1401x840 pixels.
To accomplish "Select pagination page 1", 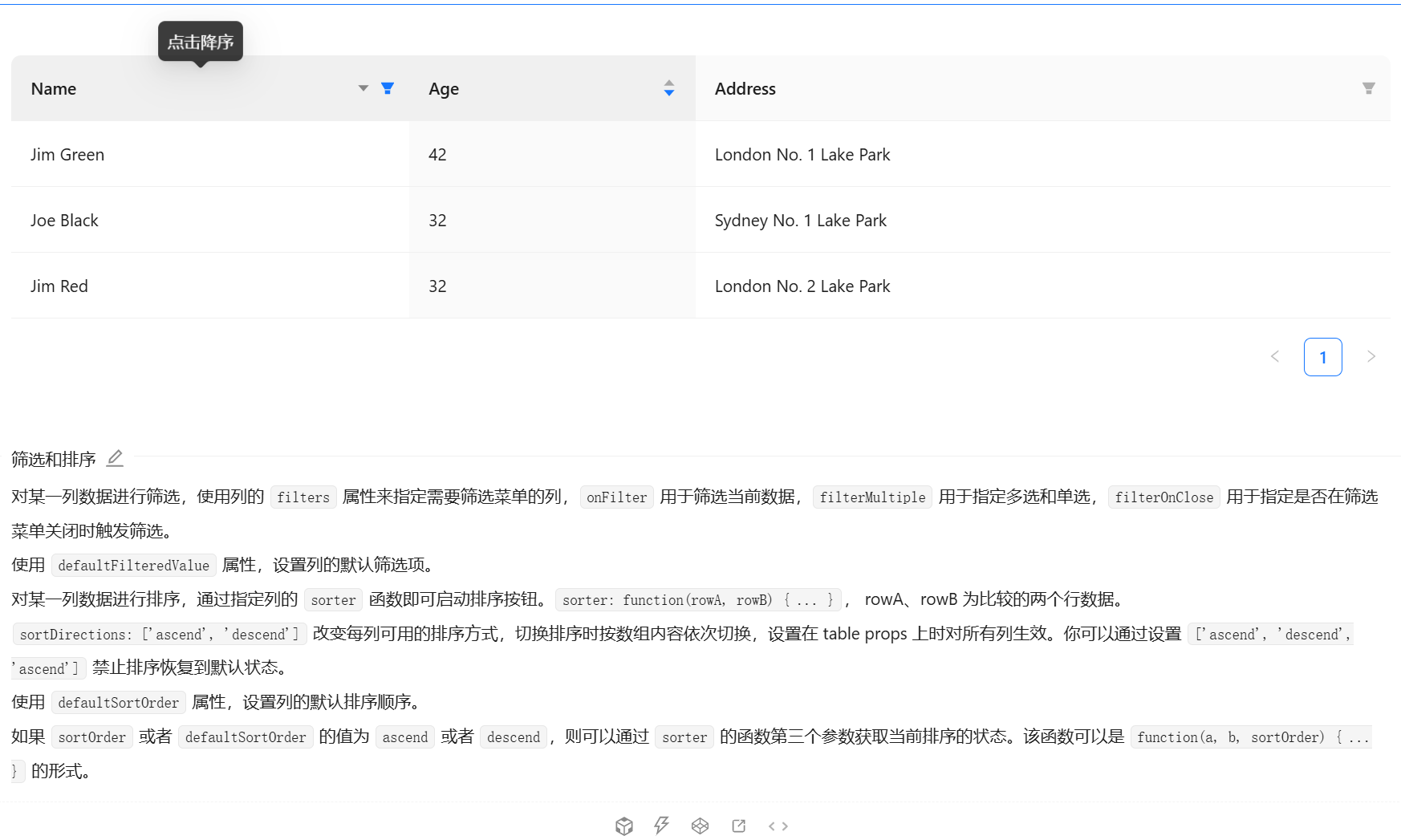I will tap(1323, 357).
